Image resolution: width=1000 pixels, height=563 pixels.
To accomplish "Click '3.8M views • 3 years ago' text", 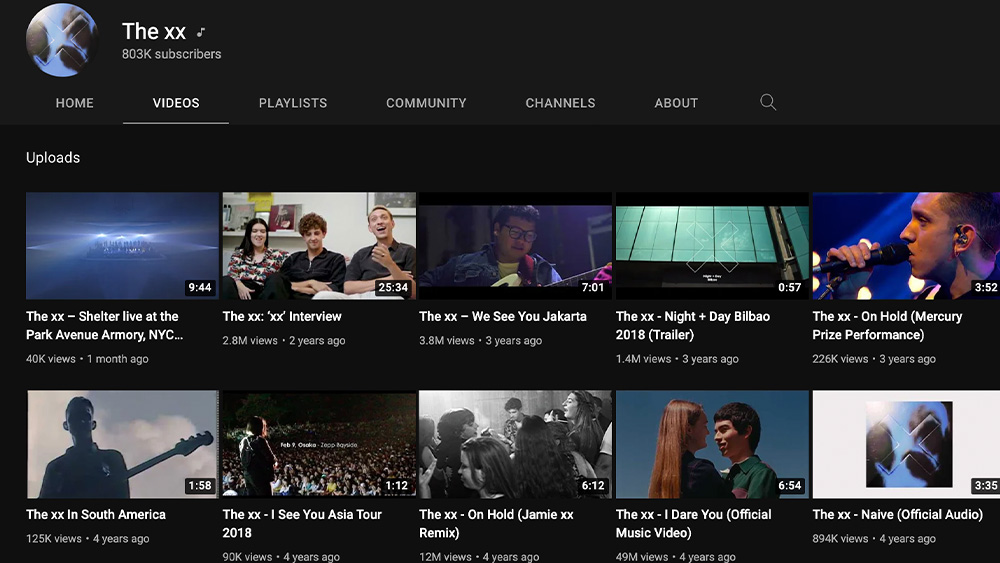I will [x=480, y=340].
